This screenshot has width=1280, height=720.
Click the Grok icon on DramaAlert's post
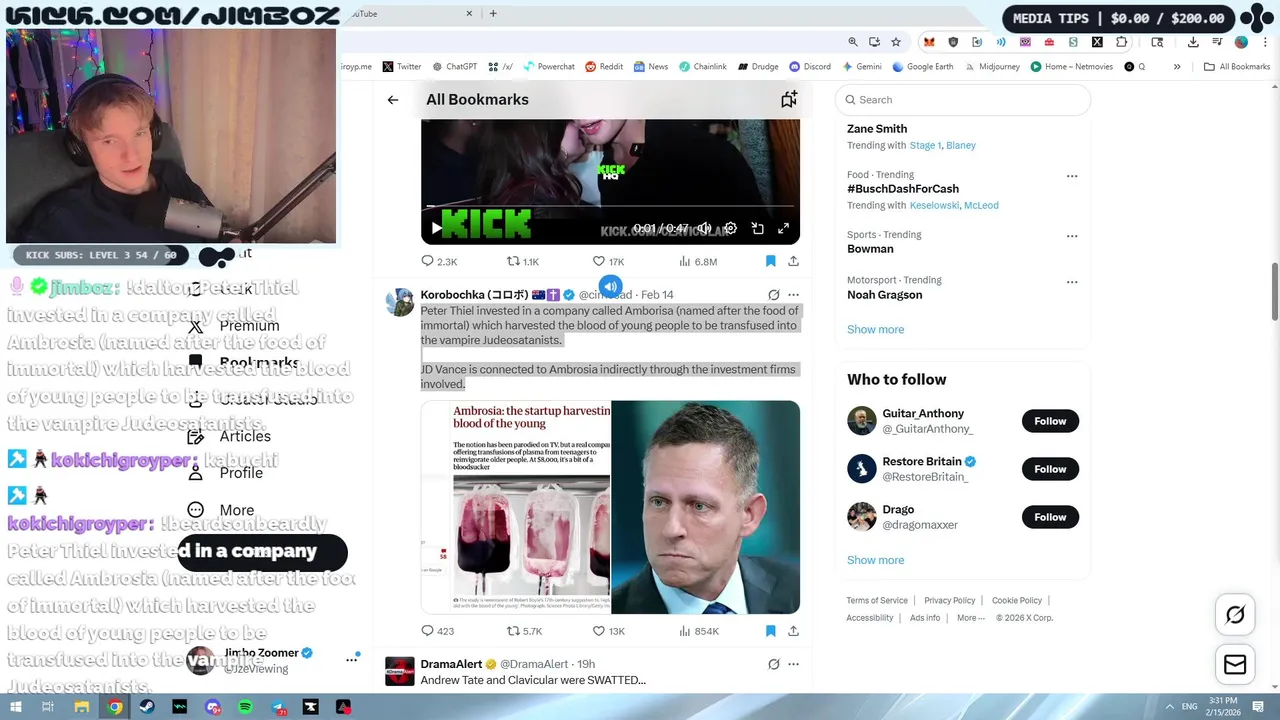(773, 664)
